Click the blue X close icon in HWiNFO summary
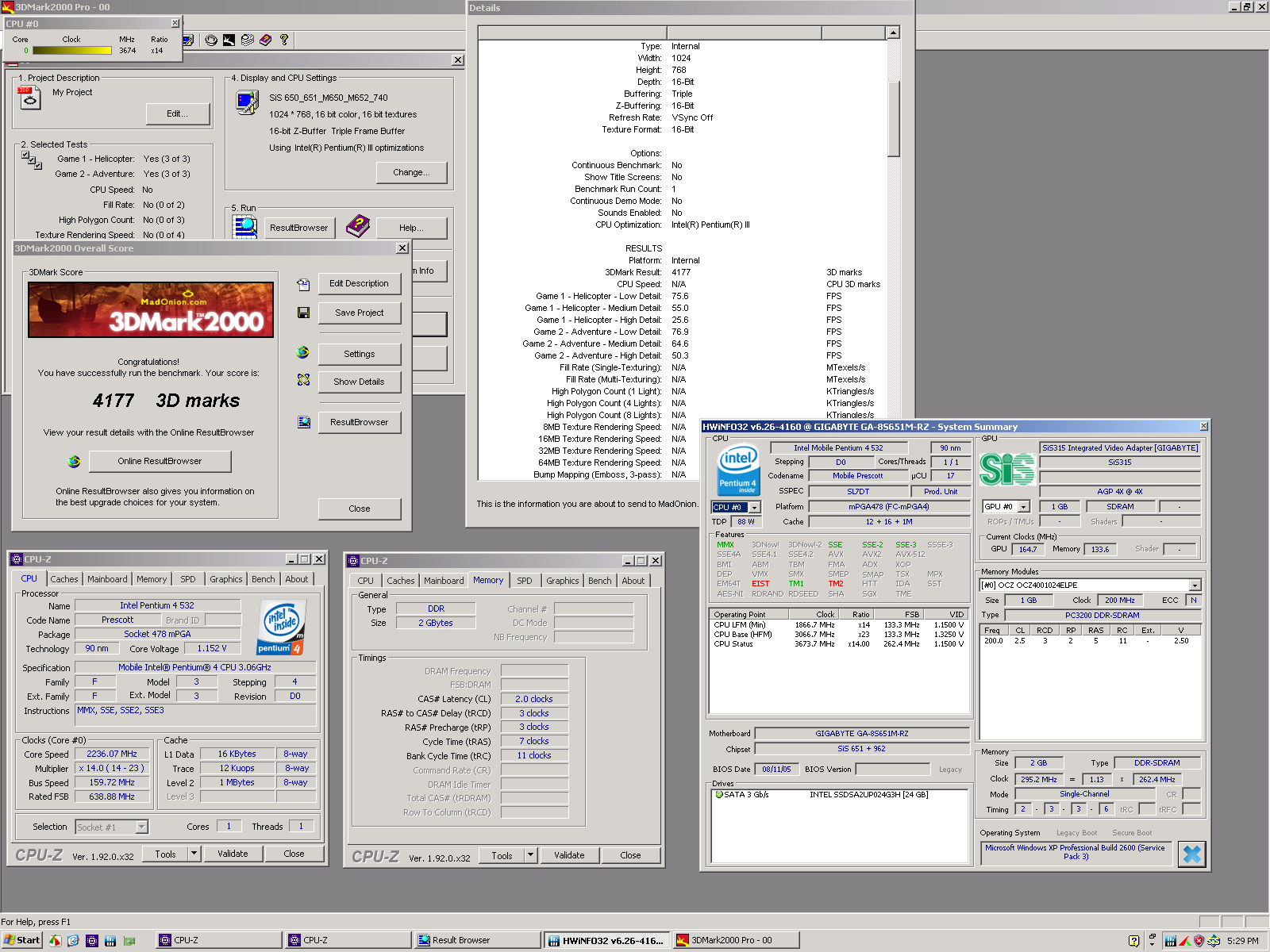 click(x=1192, y=854)
